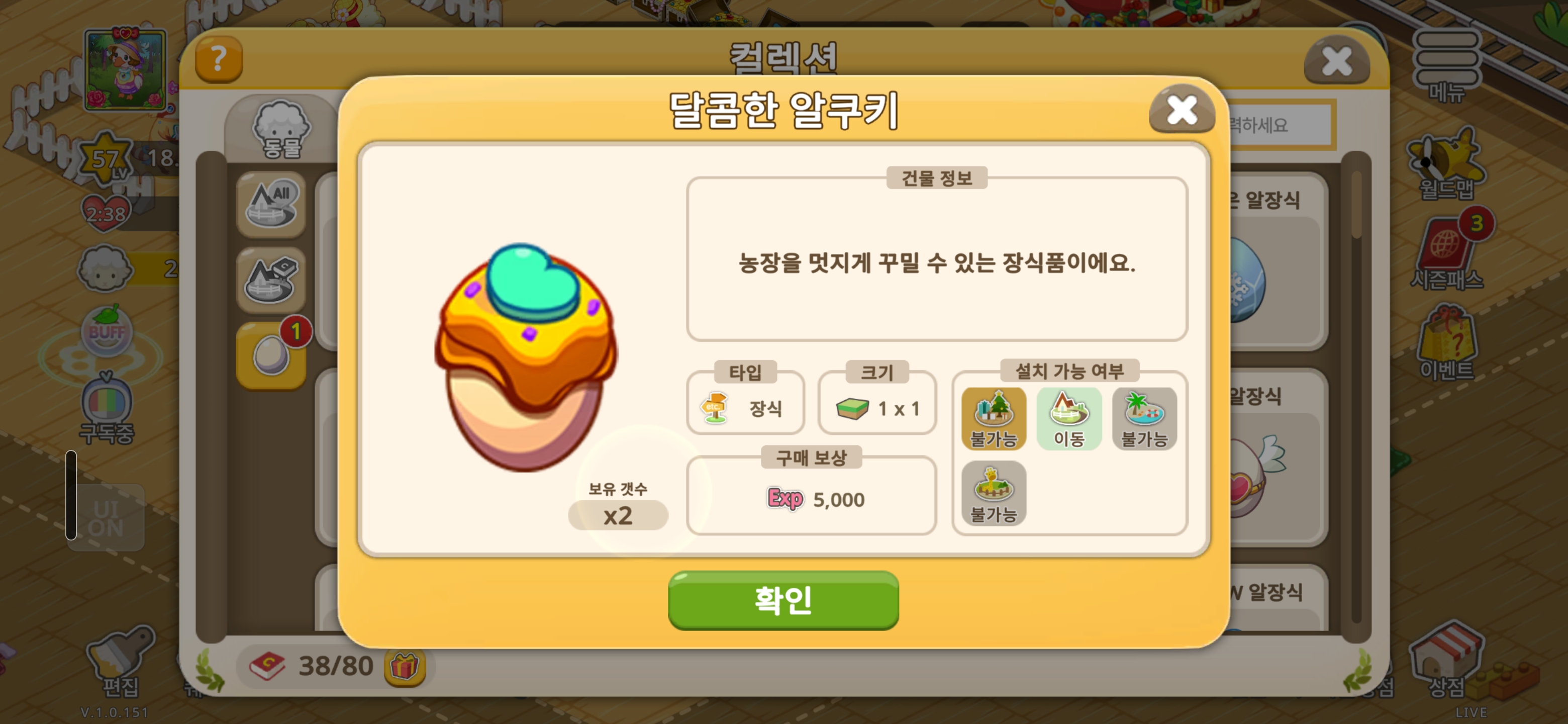Click the collection reward gift box

(405, 667)
